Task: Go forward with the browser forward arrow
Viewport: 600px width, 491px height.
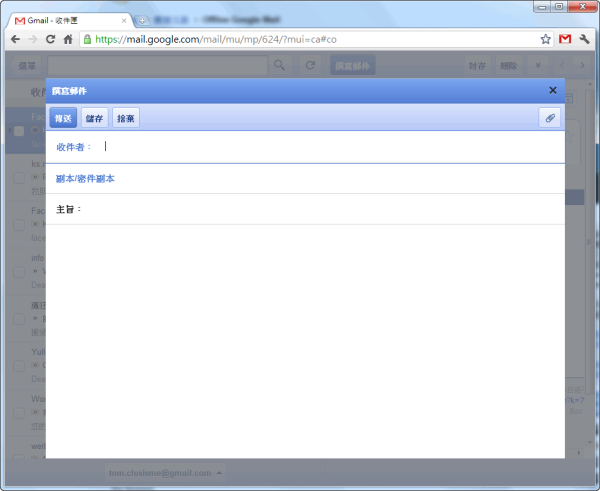Action: coord(33,39)
